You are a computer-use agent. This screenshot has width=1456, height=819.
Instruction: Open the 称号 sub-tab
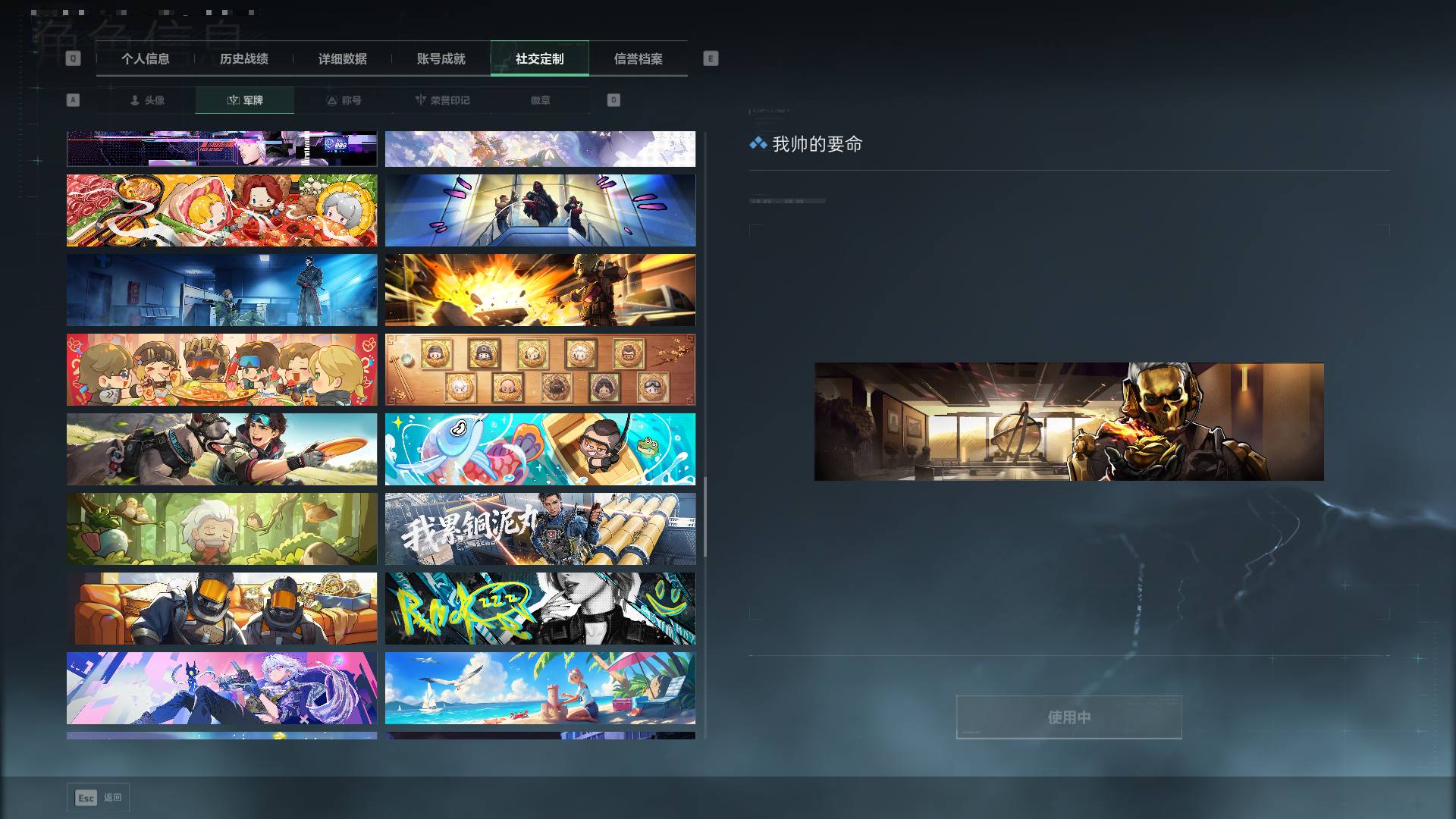coord(344,100)
